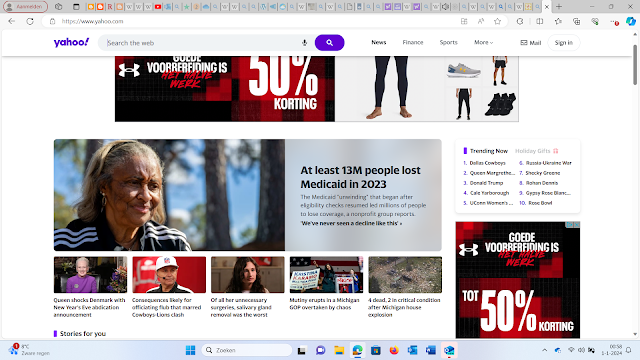Viewport: 640px width, 360px height.
Task: Open Dallas Cowboys trending topic
Action: pos(487,163)
